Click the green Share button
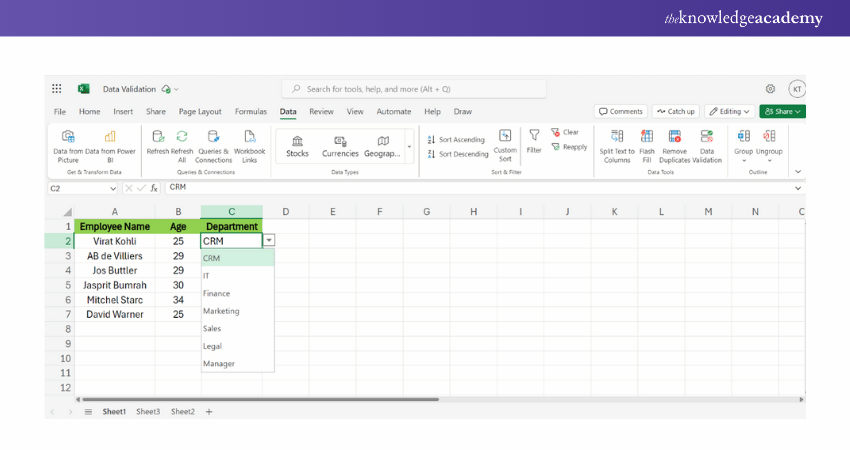Screen dimensions: 850x450 click(x=782, y=111)
